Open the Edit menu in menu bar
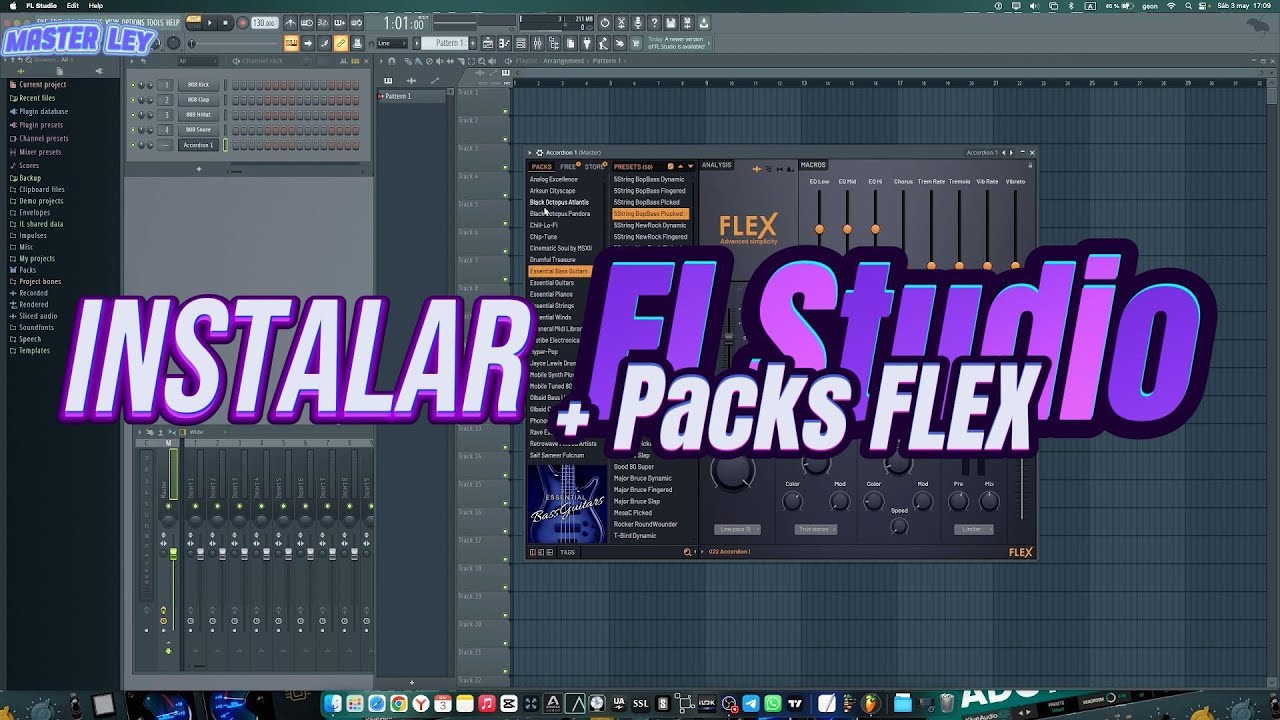 tap(73, 6)
